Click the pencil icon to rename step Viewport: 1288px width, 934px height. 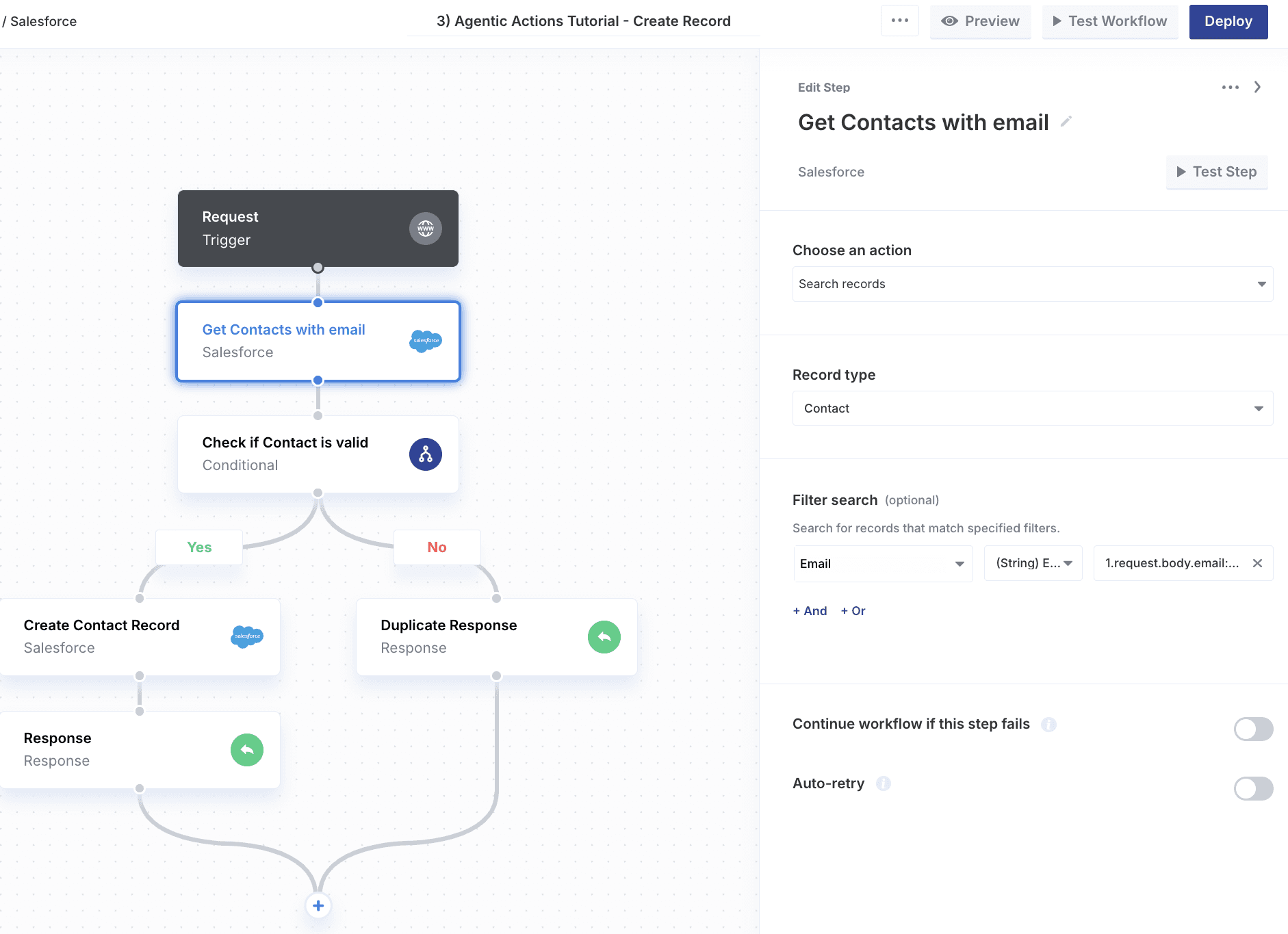1066,122
